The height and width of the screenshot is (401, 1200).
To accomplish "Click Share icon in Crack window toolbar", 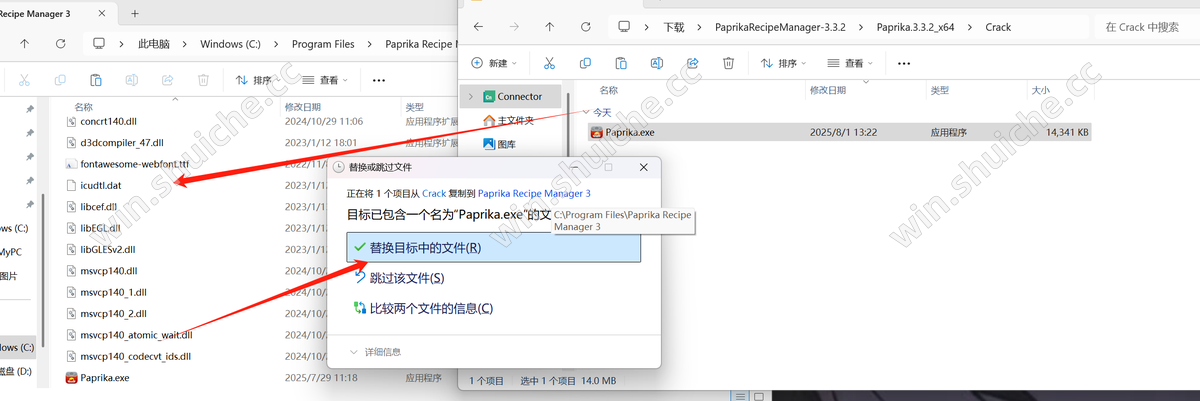I will 693,62.
